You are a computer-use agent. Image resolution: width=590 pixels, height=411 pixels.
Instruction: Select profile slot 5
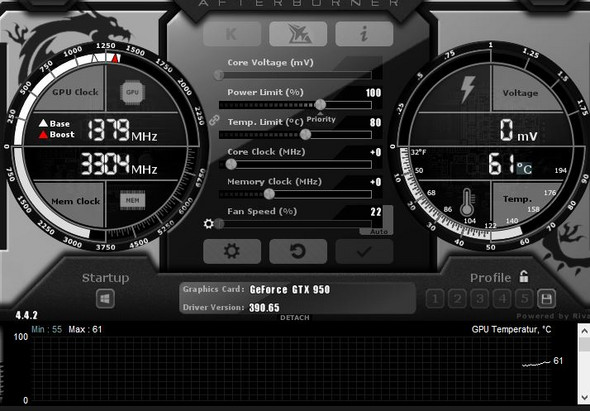pos(525,299)
